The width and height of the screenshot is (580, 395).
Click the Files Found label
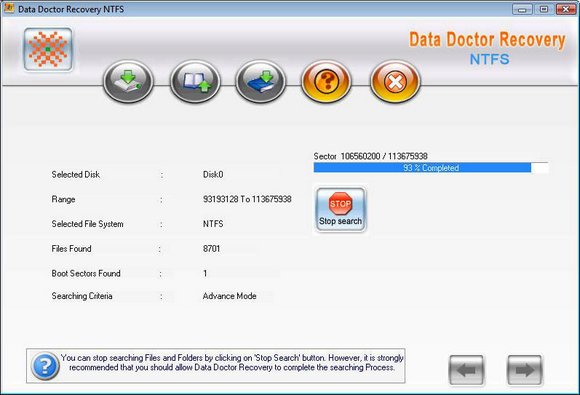(x=71, y=249)
